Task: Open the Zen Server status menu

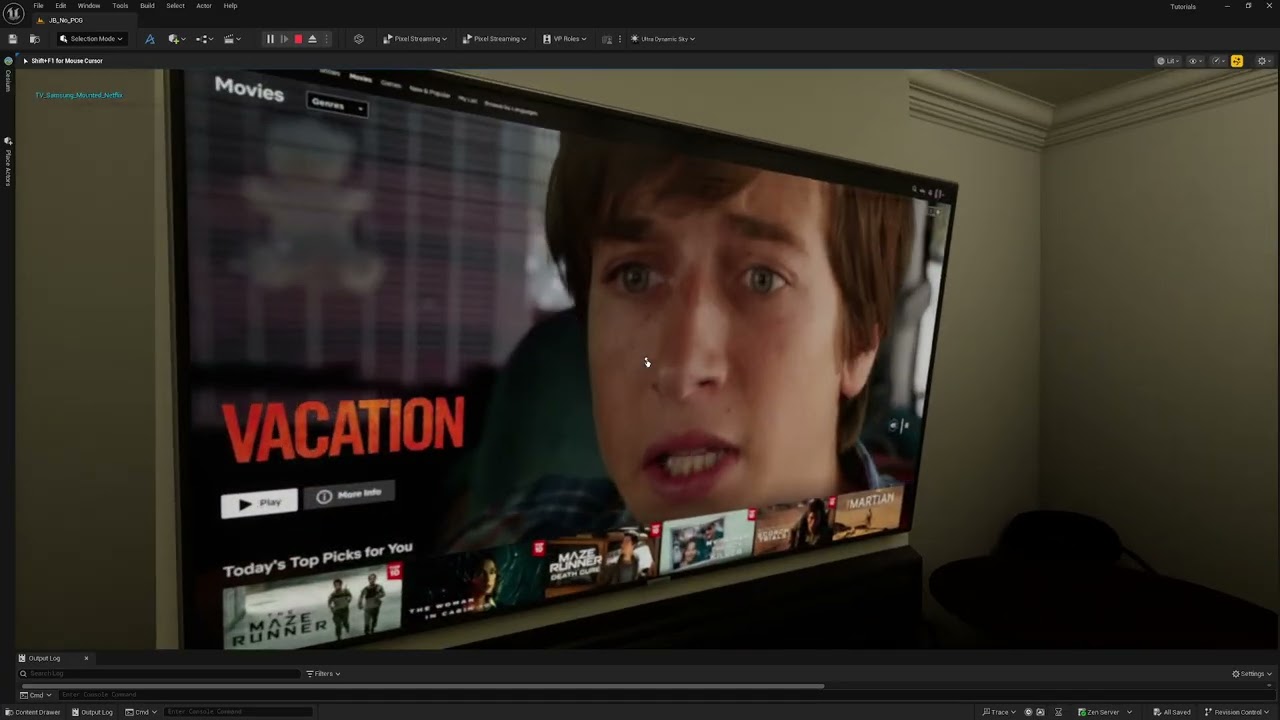Action: 1105,712
